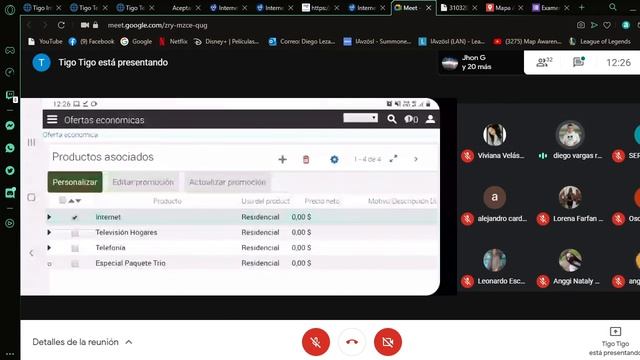Open the Google bookmark

[x=136, y=41]
